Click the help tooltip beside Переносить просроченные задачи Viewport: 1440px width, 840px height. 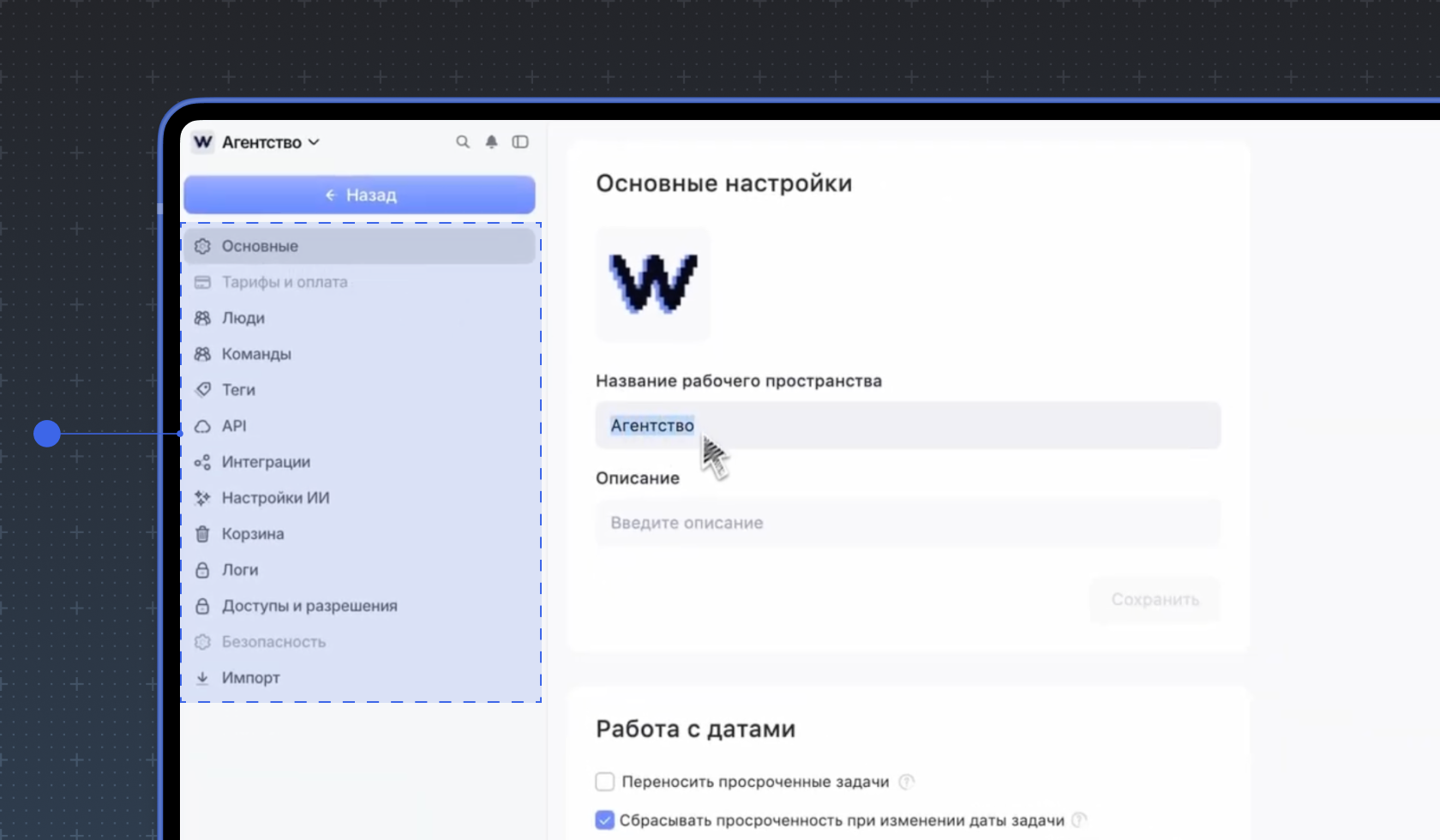pos(908,781)
